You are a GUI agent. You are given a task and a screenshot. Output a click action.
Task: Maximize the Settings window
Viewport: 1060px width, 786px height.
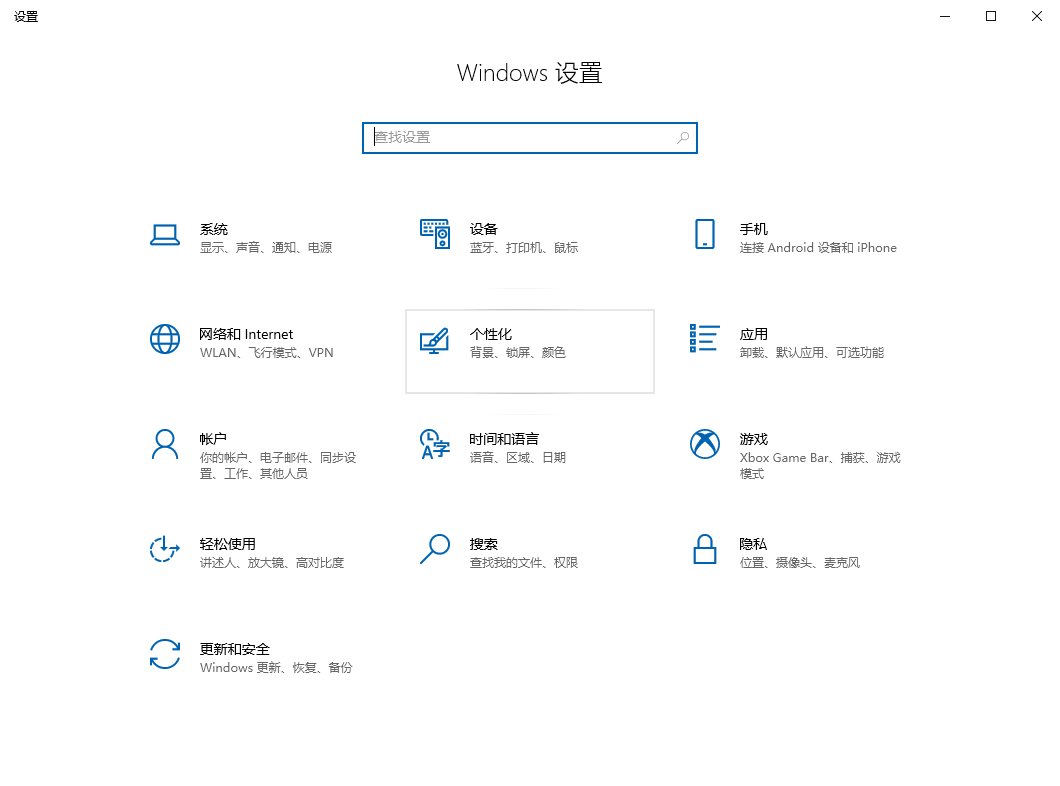pyautogui.click(x=991, y=16)
